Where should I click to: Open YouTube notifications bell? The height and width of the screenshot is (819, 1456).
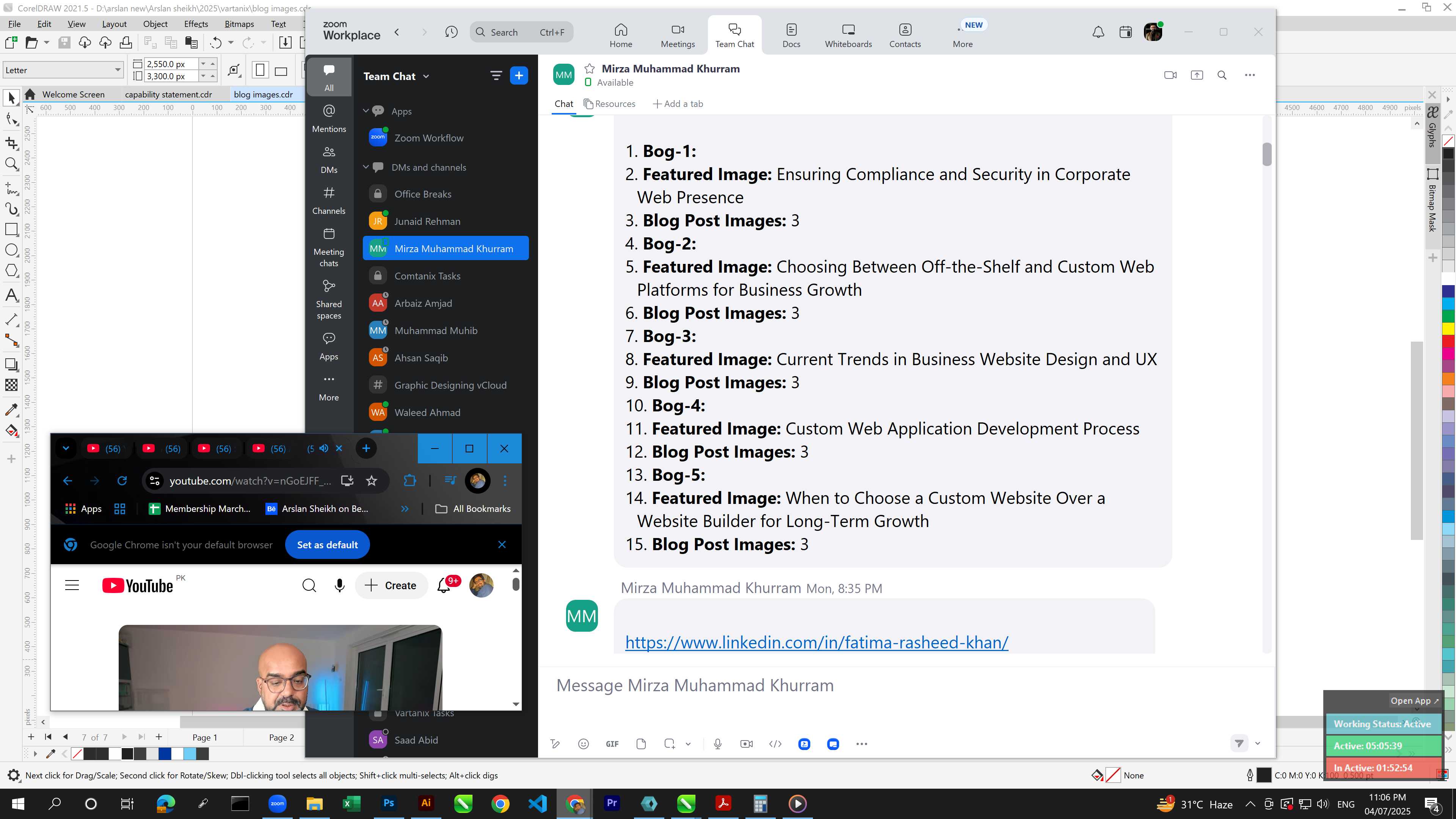click(444, 585)
